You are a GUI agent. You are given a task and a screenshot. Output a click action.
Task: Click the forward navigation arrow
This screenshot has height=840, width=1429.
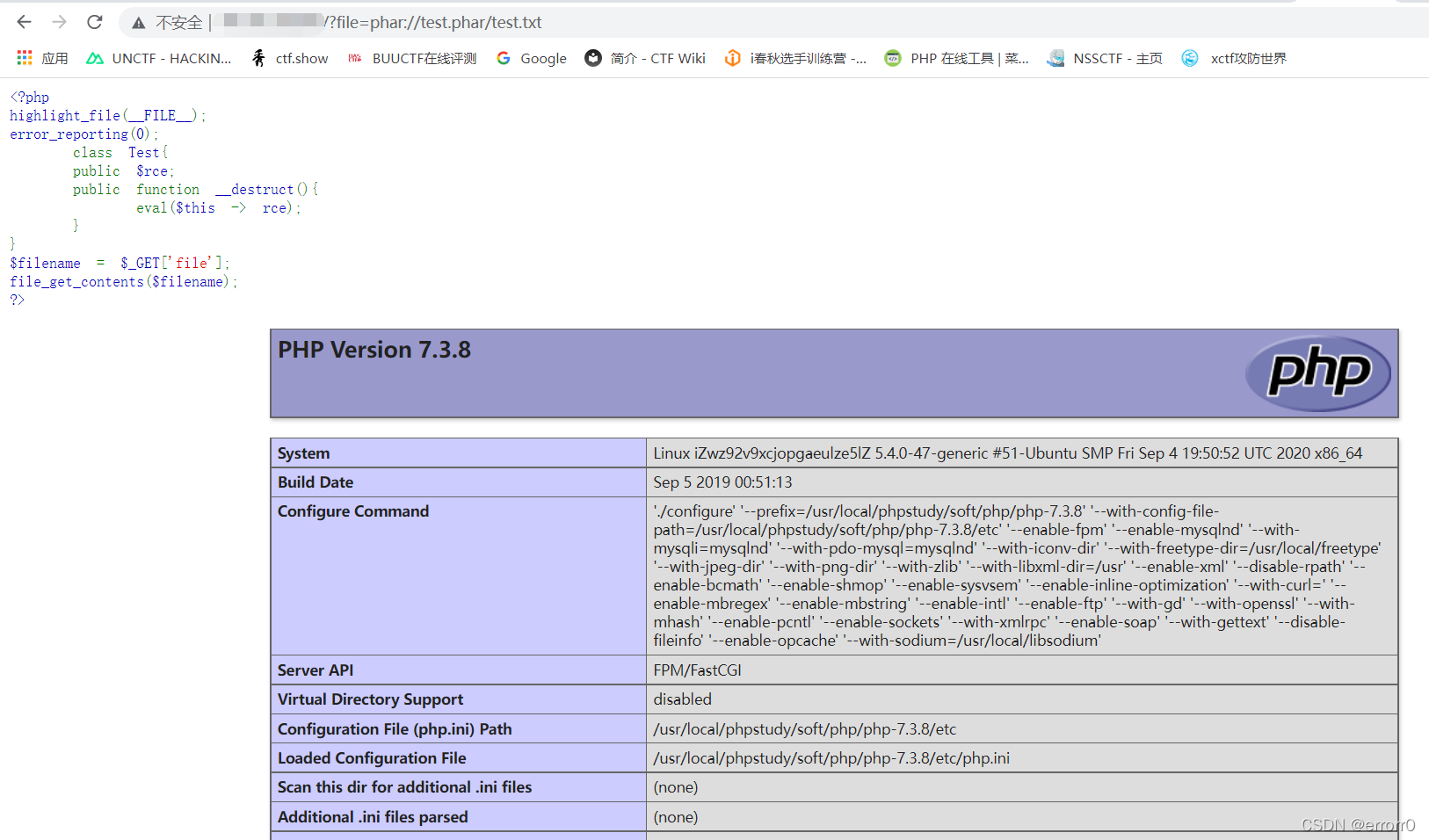pos(58,22)
